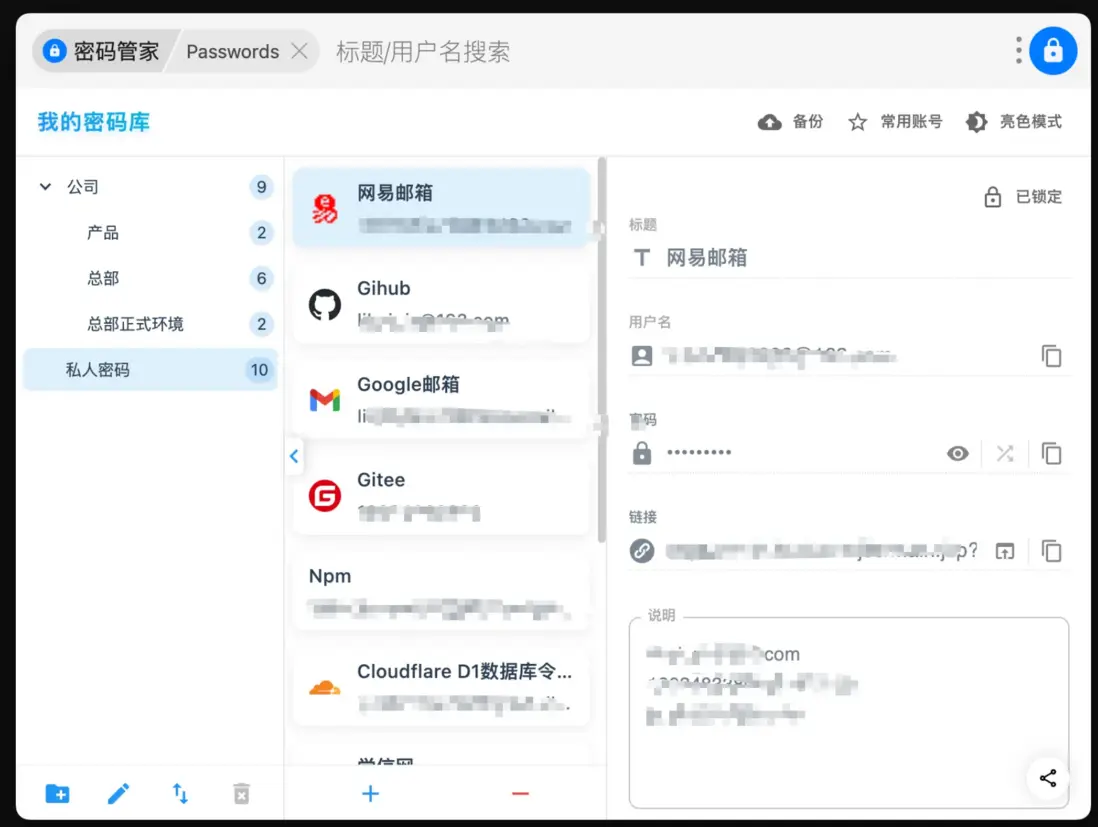1098x827 pixels.
Task: Click the 备份 cloud backup button
Action: click(790, 122)
